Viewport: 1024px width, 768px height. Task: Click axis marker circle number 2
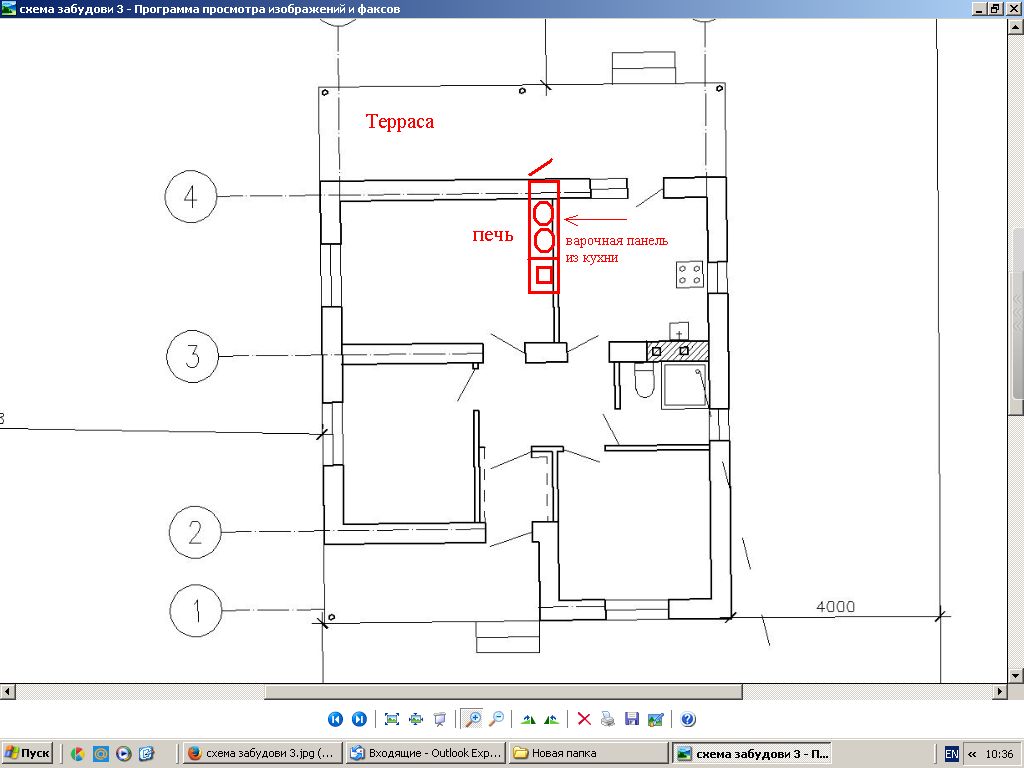195,532
